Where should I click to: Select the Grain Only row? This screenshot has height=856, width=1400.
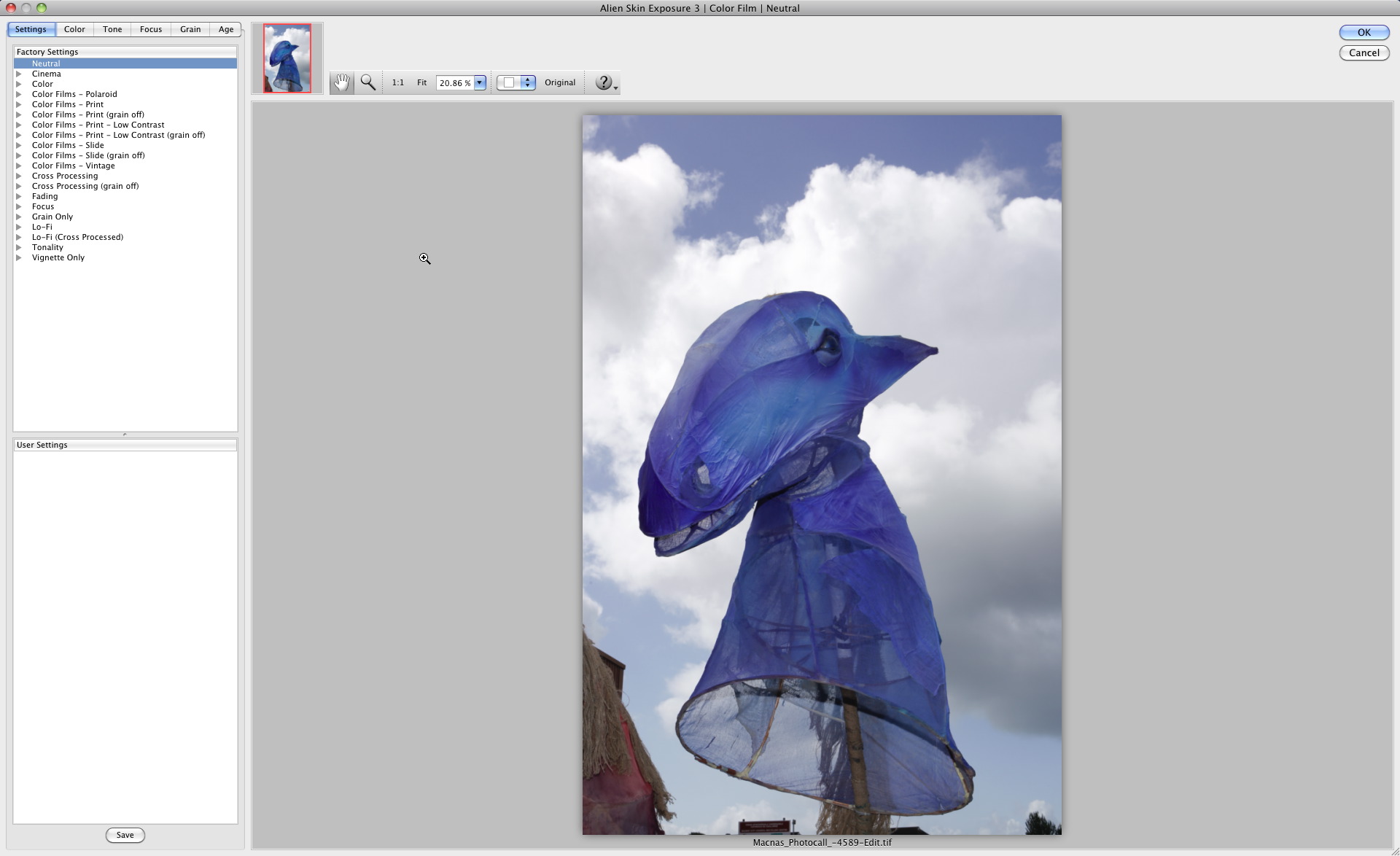pos(125,217)
